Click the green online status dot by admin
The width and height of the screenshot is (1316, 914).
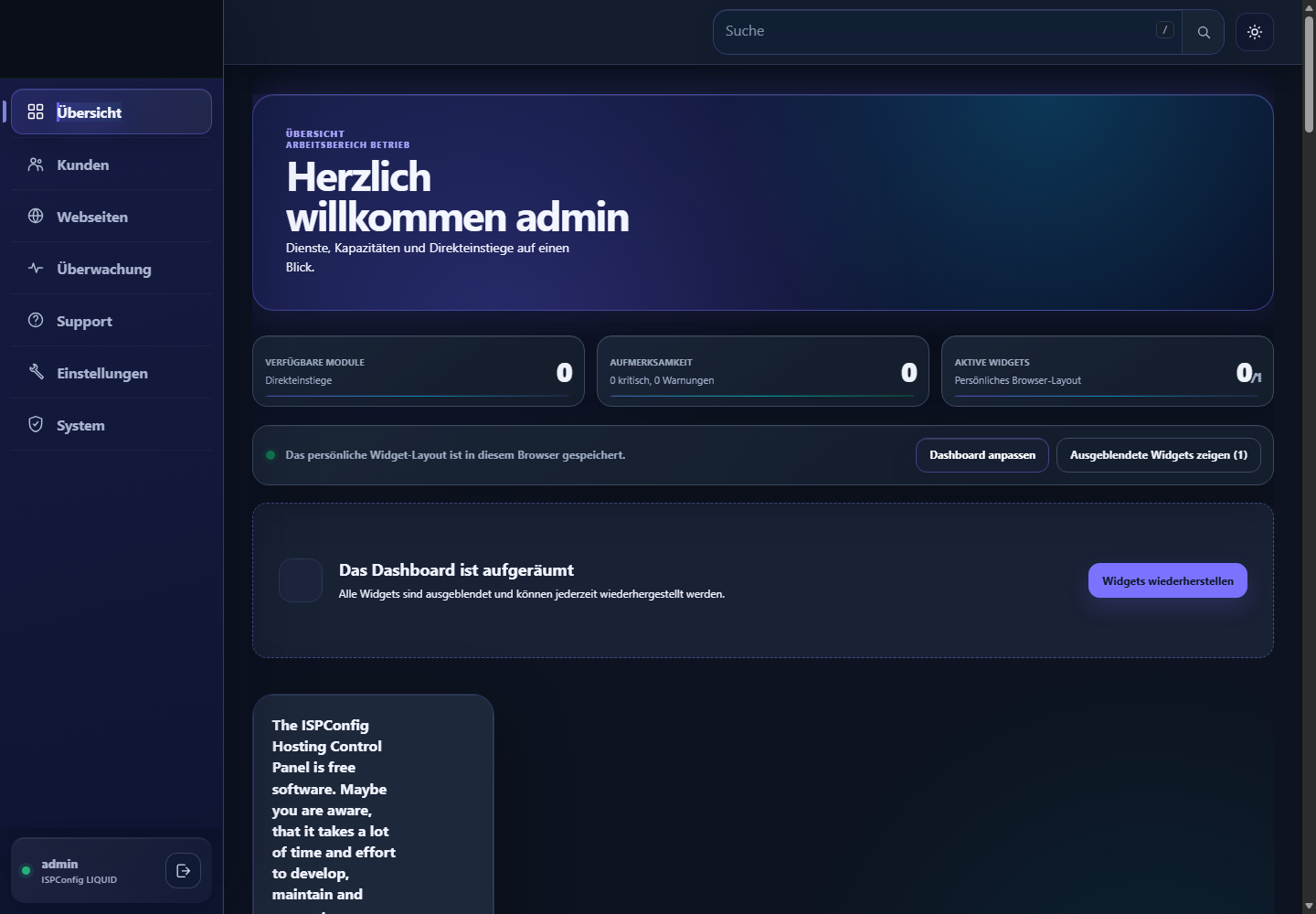(x=26, y=871)
